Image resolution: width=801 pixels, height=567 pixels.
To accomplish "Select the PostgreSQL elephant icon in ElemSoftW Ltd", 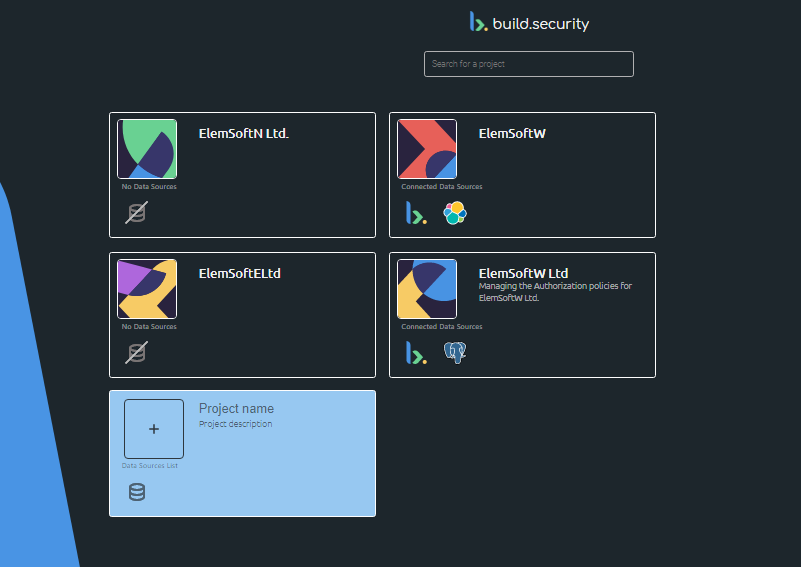I will (455, 352).
